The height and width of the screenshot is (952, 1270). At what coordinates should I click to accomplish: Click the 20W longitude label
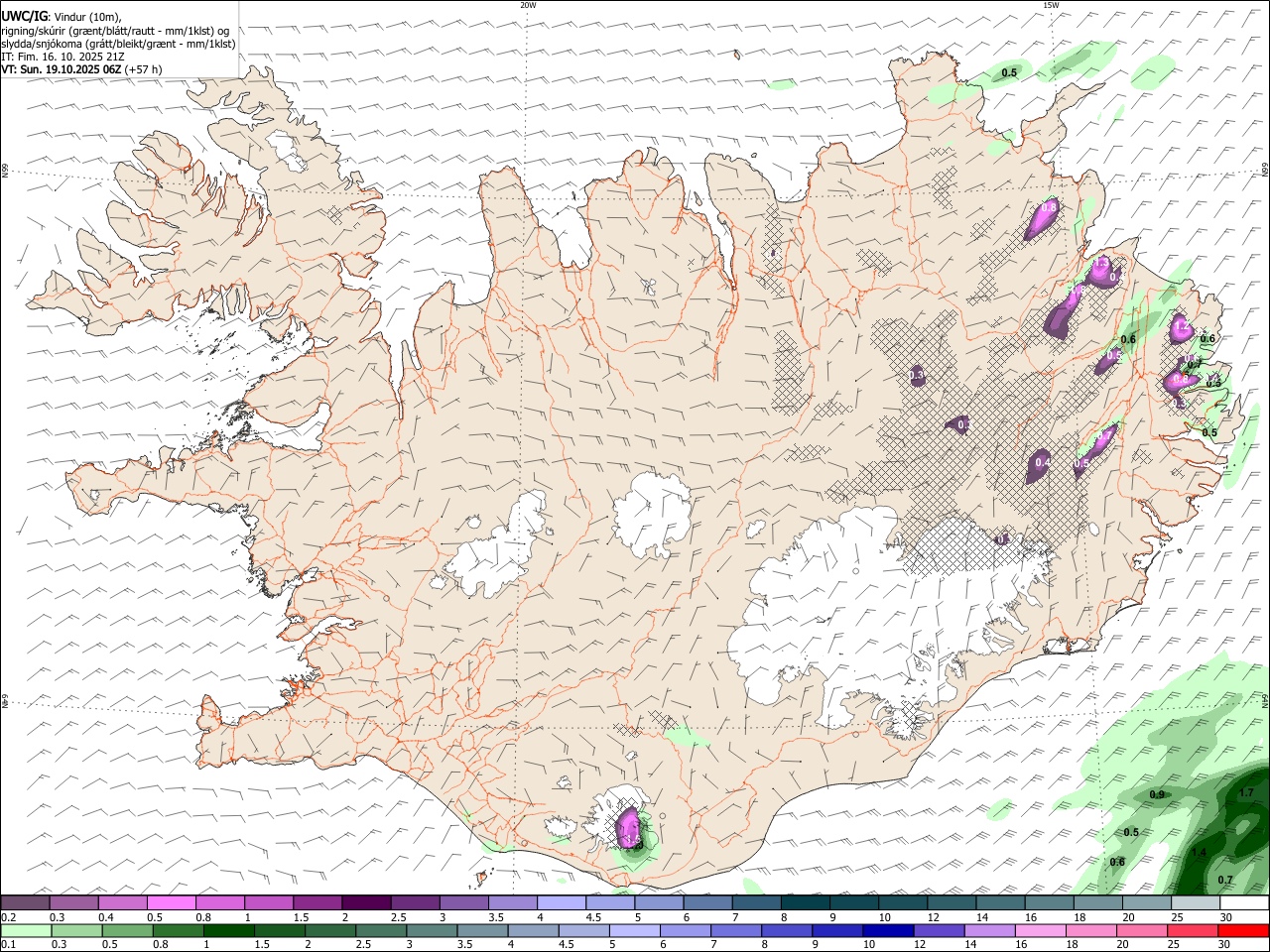(x=528, y=5)
